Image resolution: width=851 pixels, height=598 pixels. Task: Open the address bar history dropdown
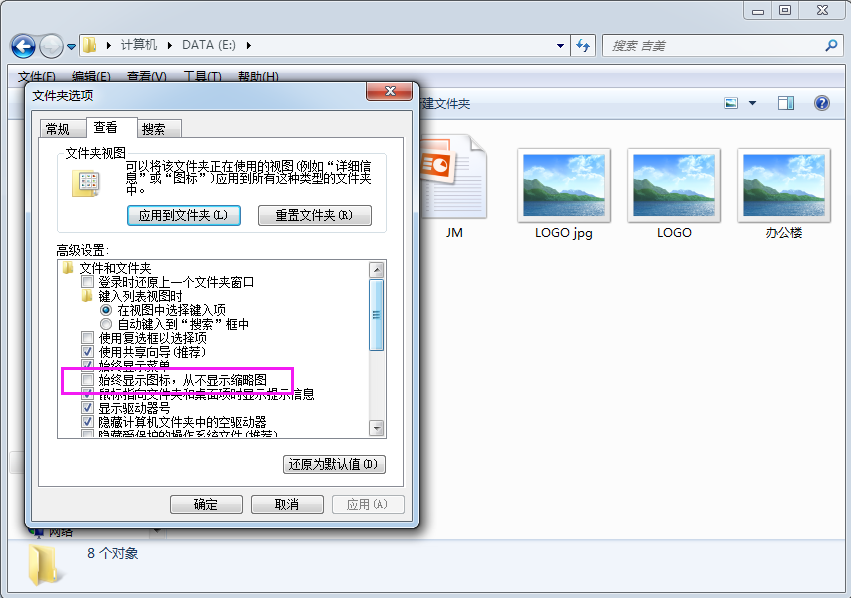point(560,46)
